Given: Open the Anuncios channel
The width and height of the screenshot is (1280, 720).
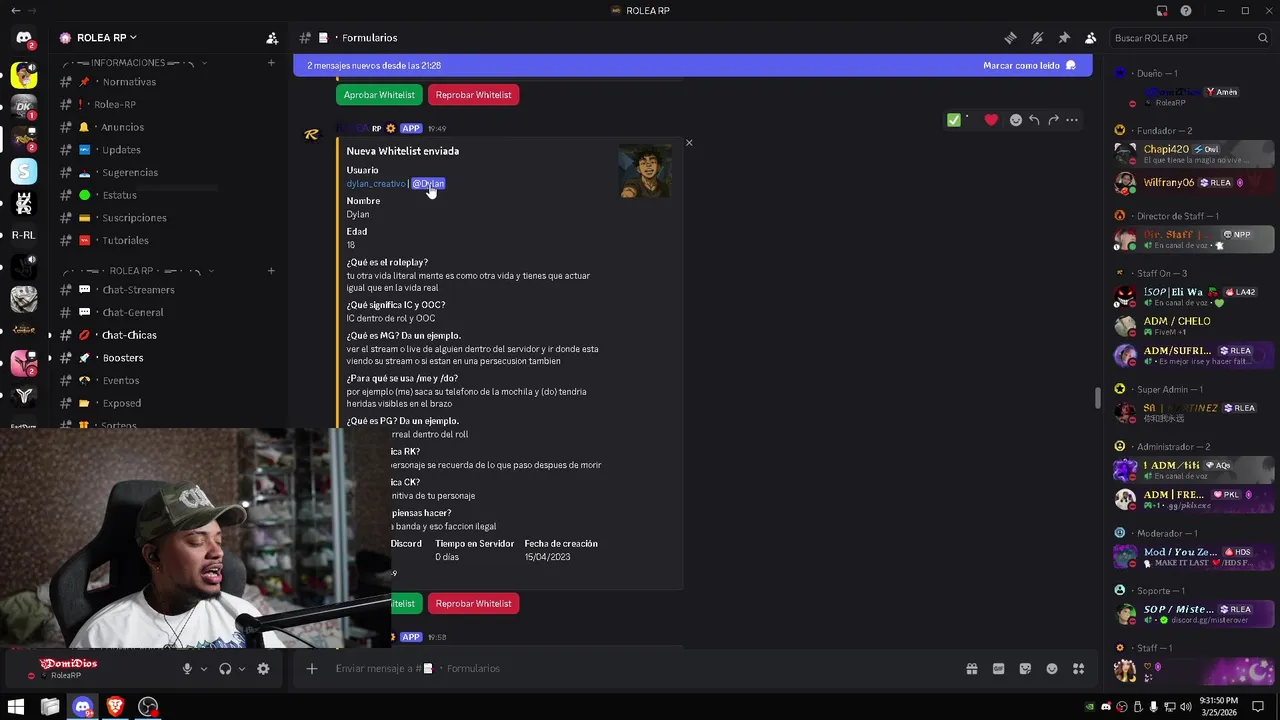Looking at the screenshot, I should pos(122,127).
